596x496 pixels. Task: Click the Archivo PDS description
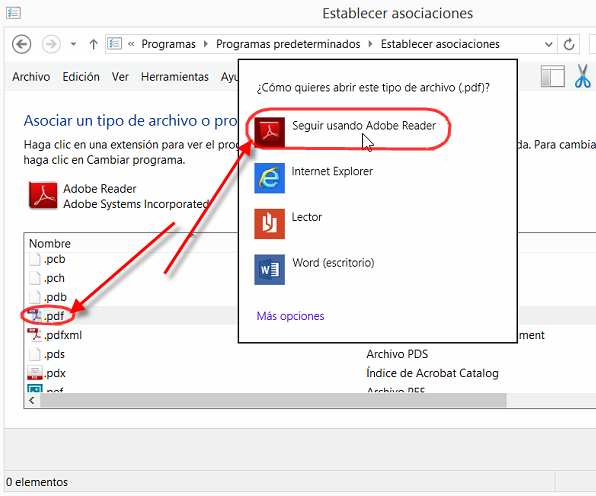pos(397,354)
